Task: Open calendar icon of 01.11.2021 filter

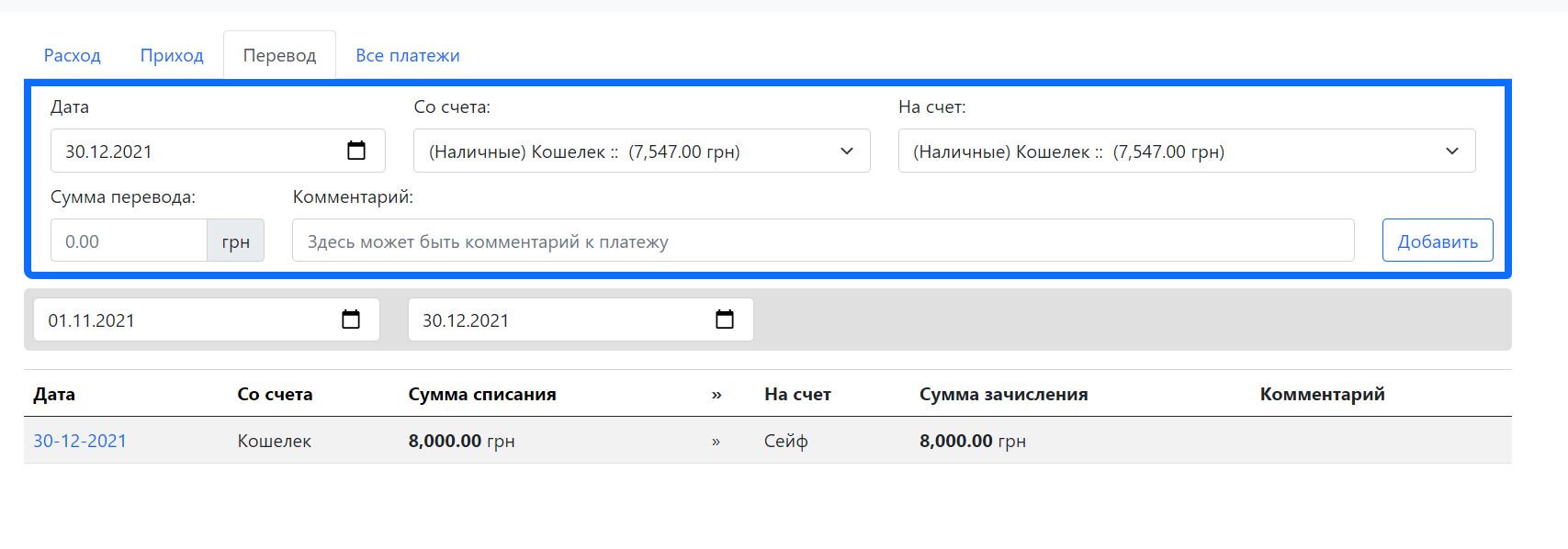Action: 351,319
